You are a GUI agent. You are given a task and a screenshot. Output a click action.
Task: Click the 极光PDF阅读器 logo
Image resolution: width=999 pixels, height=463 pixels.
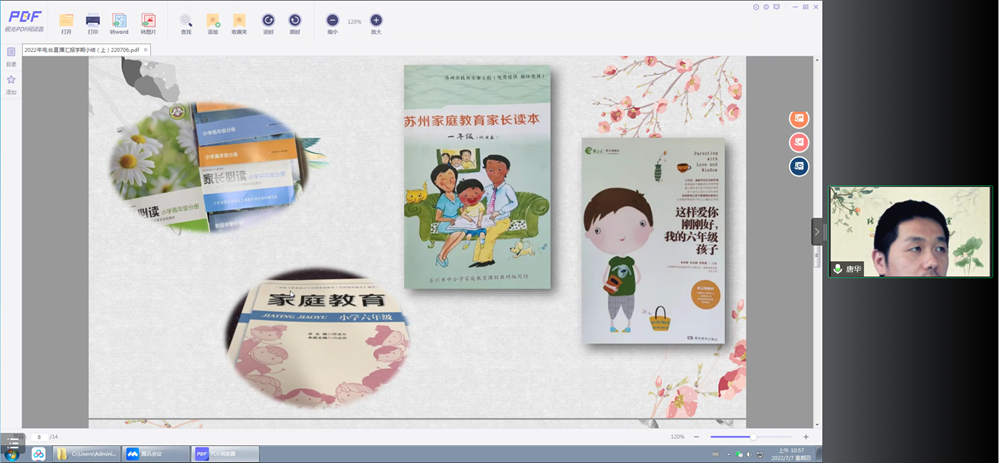click(24, 20)
